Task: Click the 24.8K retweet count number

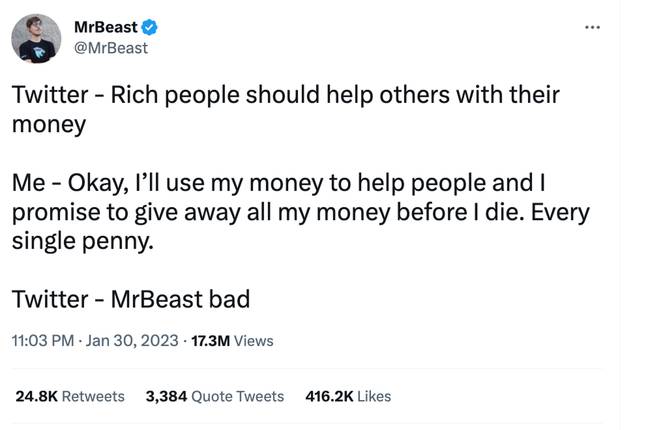Action: 36,396
